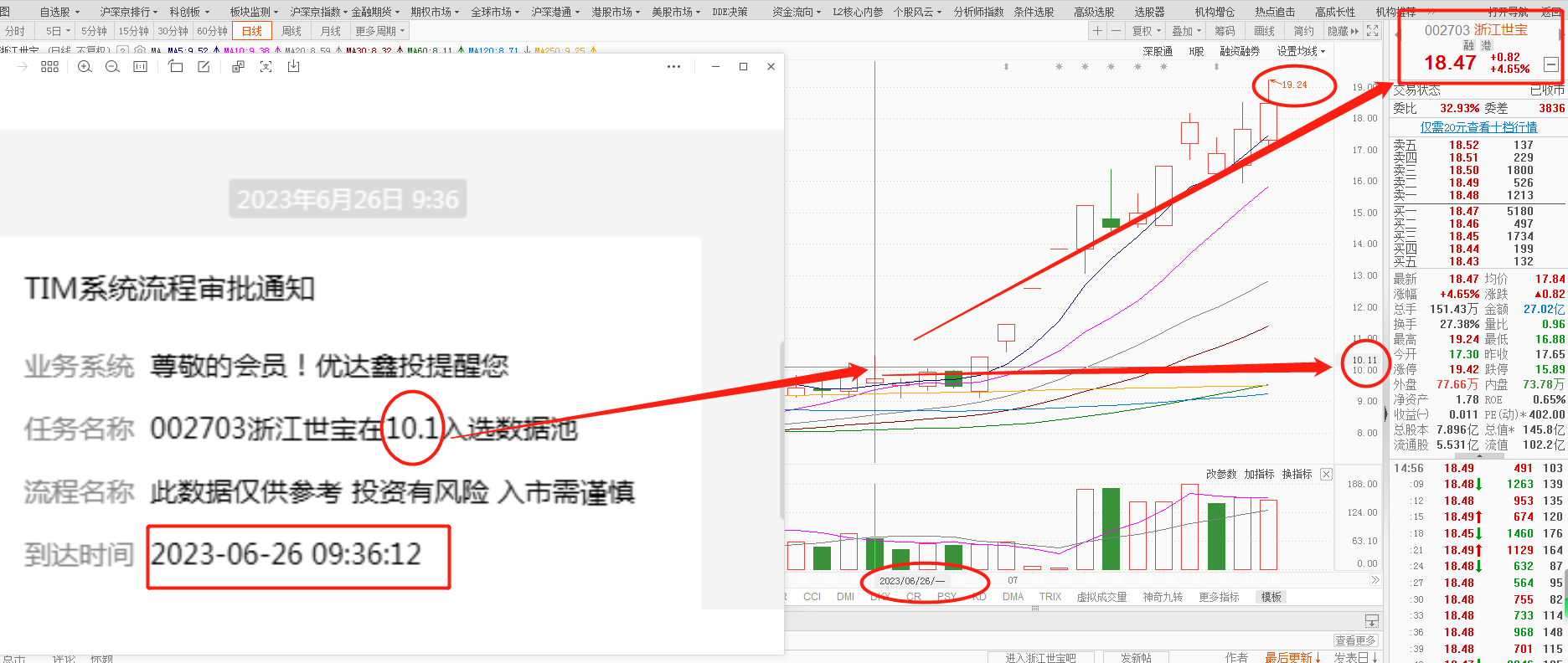Switch to the CCI indicator tab
The image size is (1568, 663).
tap(812, 597)
